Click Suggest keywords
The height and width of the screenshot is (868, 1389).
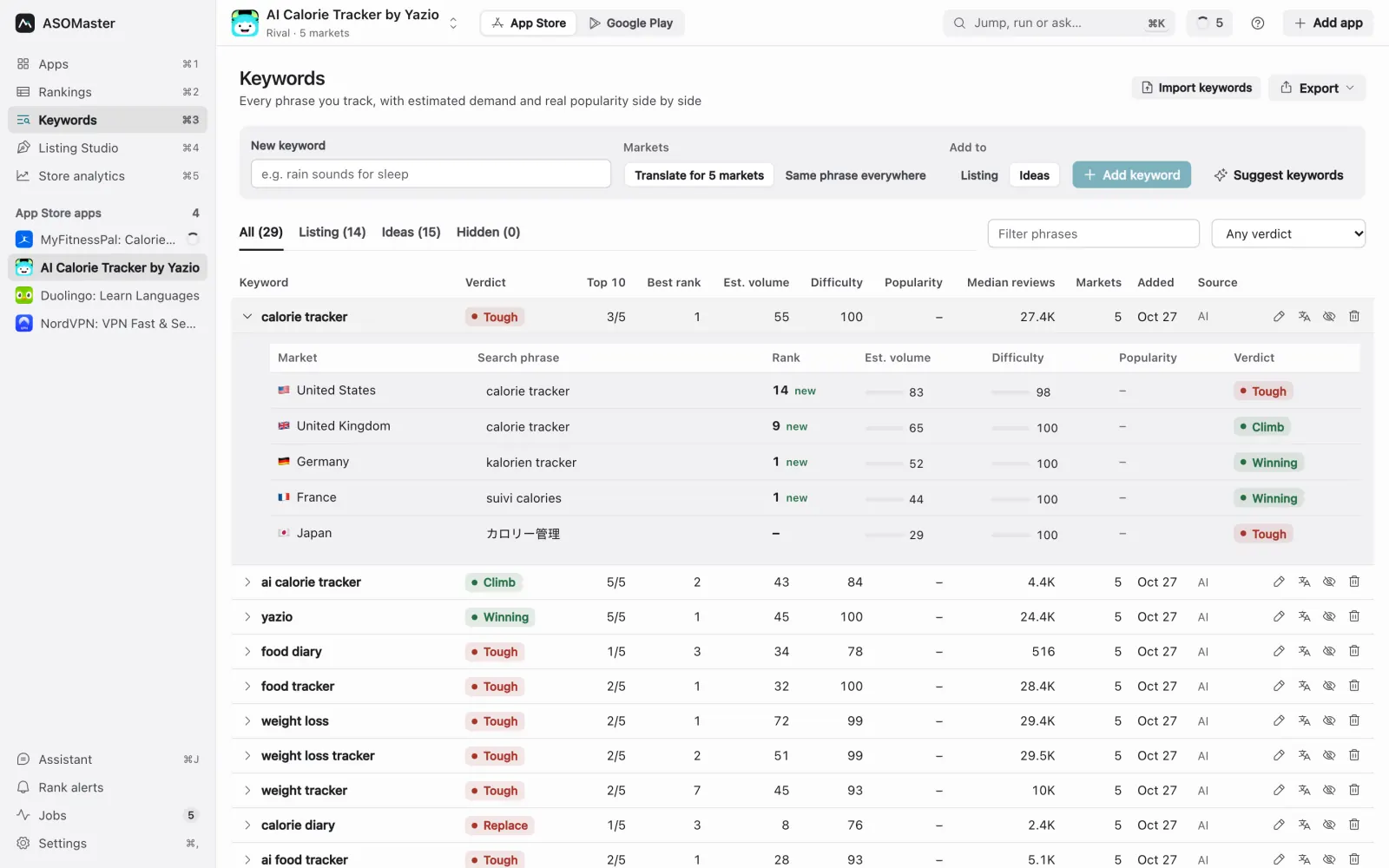1278,175
